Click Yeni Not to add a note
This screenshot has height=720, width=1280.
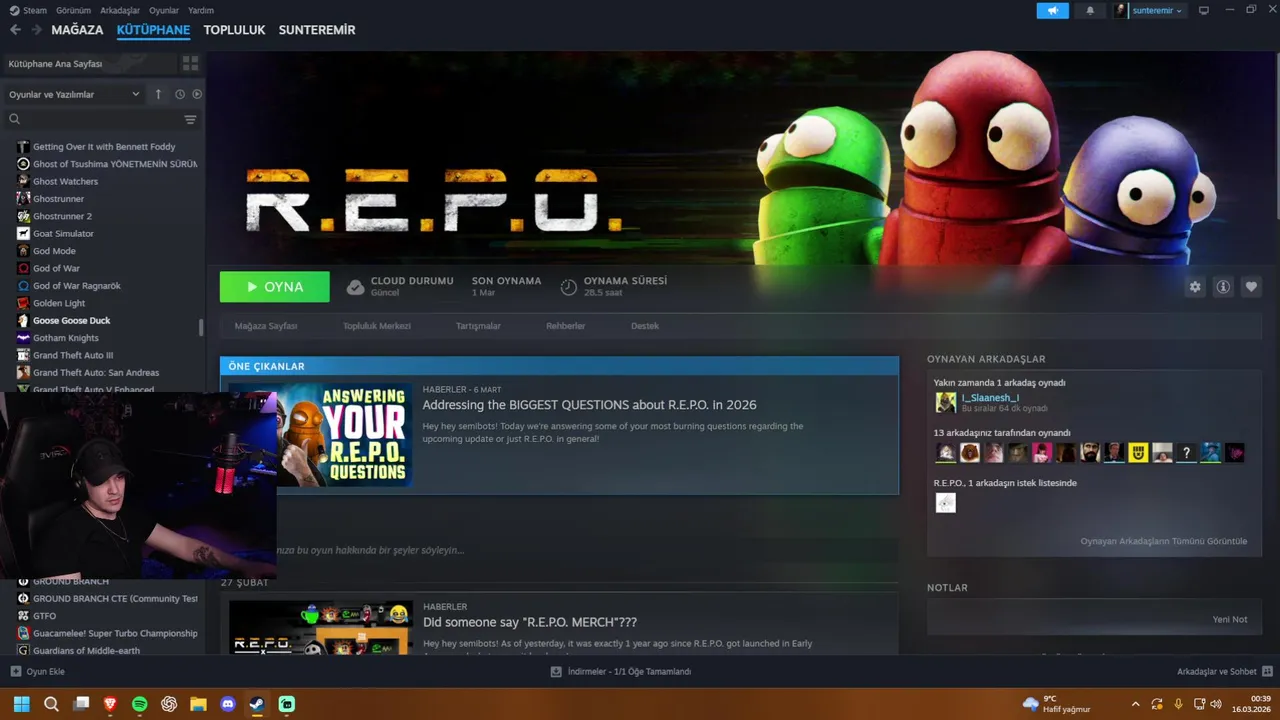(1230, 619)
